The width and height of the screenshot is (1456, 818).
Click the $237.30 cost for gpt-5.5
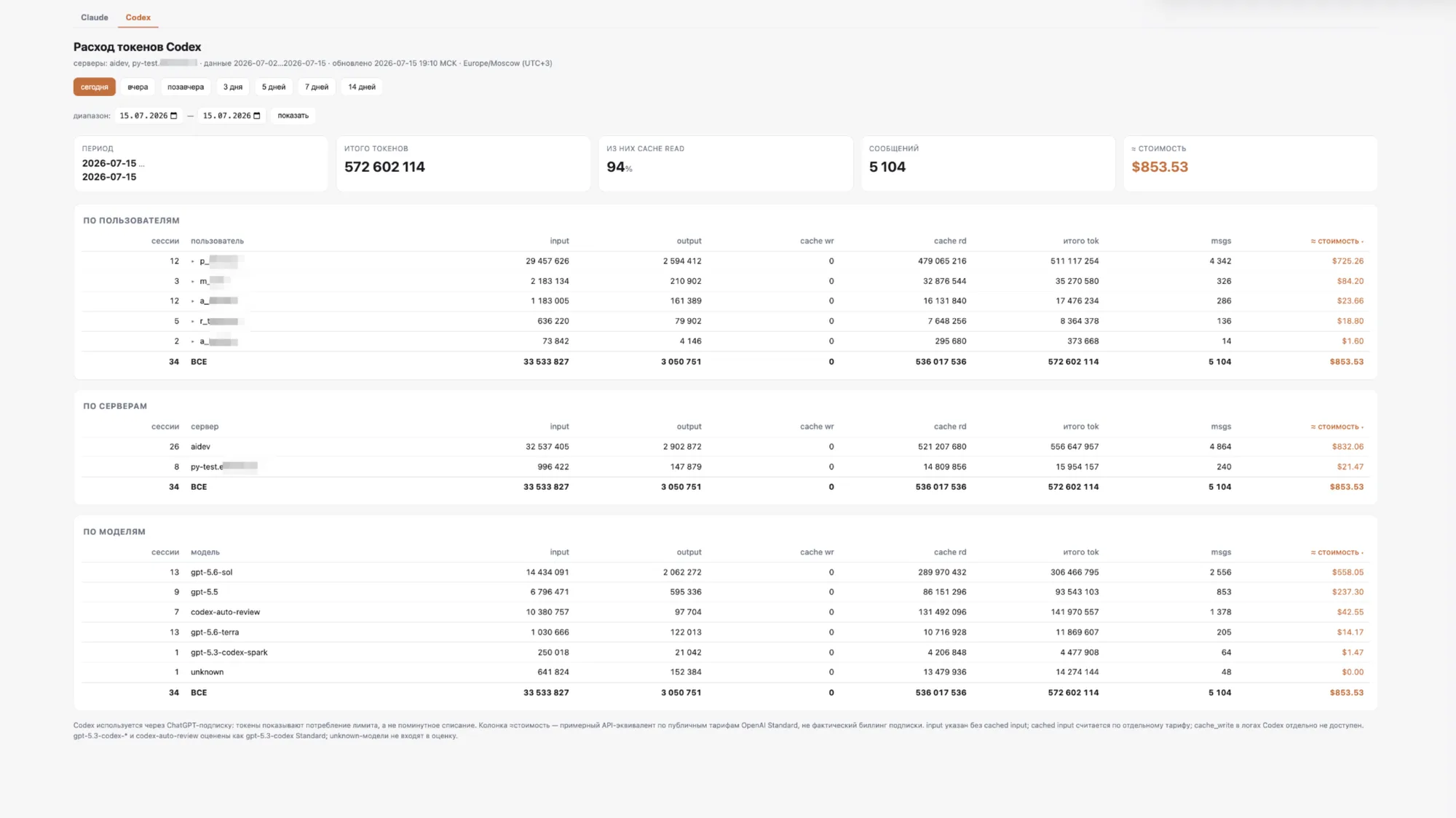click(x=1348, y=592)
